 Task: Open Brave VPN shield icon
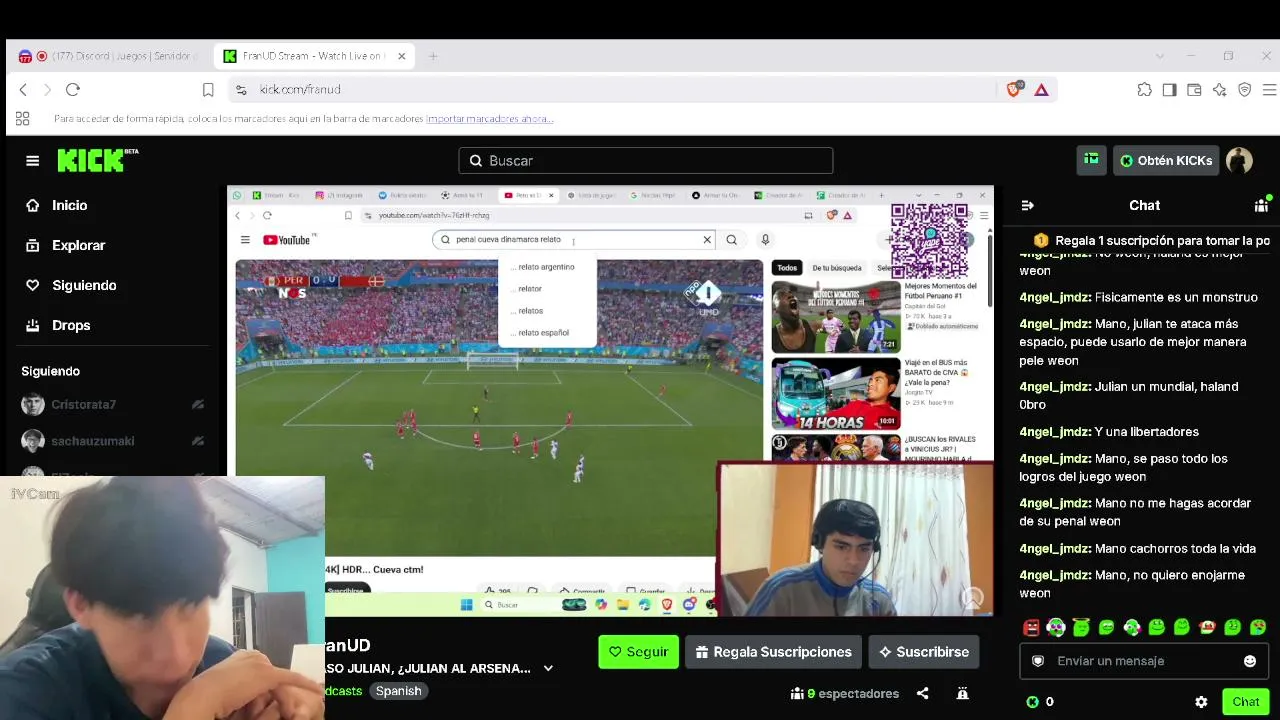(1245, 90)
